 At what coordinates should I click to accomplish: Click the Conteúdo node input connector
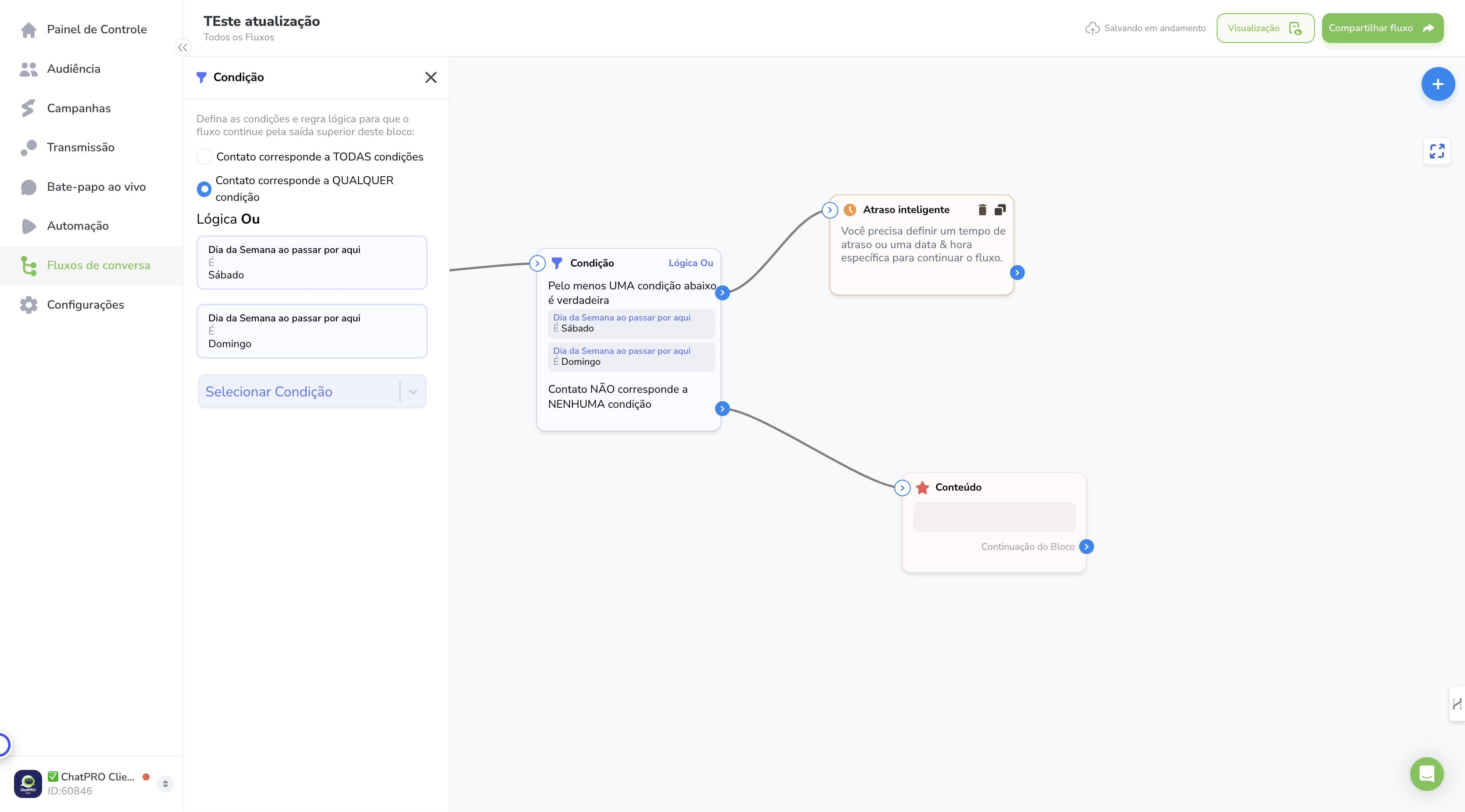click(x=902, y=488)
